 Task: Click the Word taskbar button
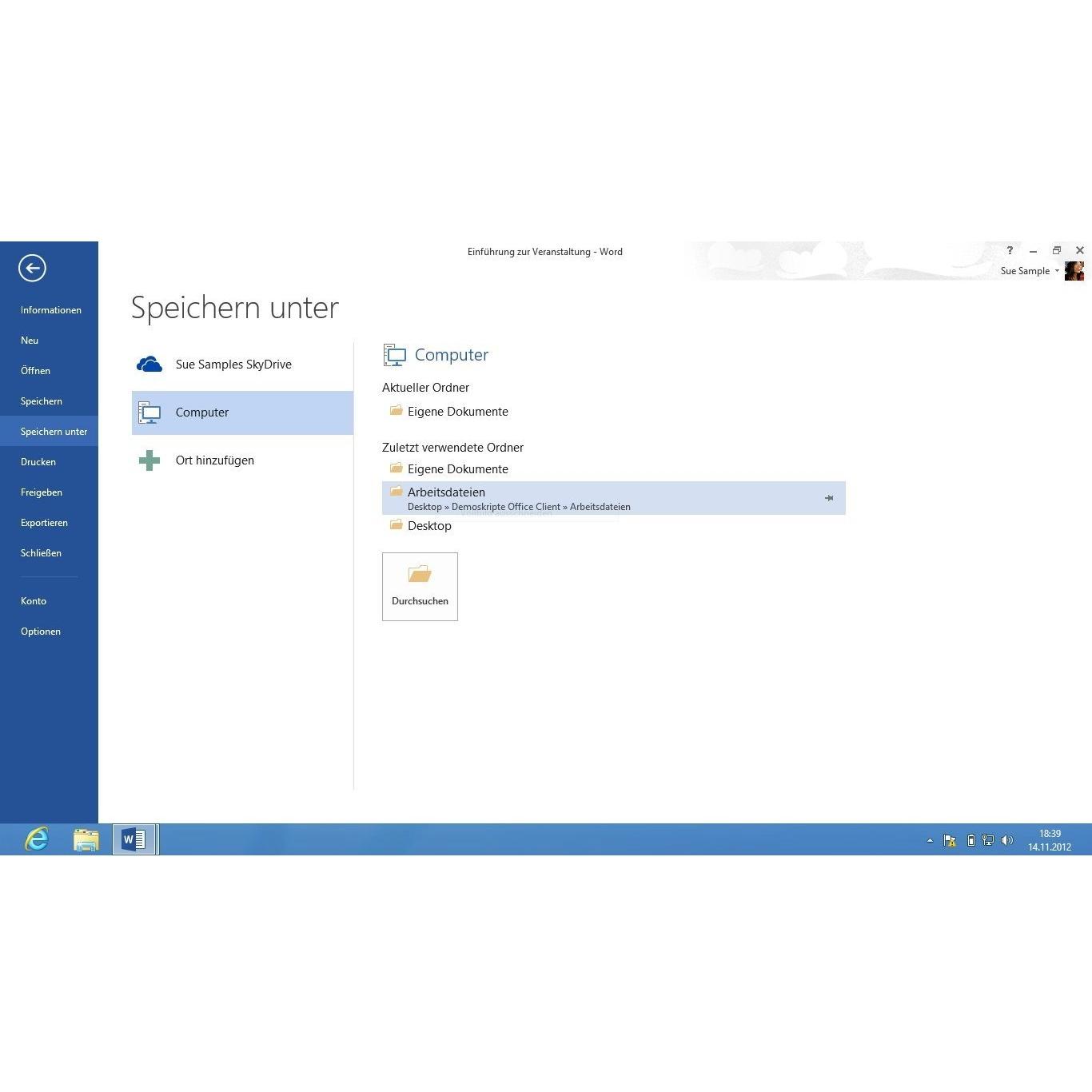pos(135,839)
